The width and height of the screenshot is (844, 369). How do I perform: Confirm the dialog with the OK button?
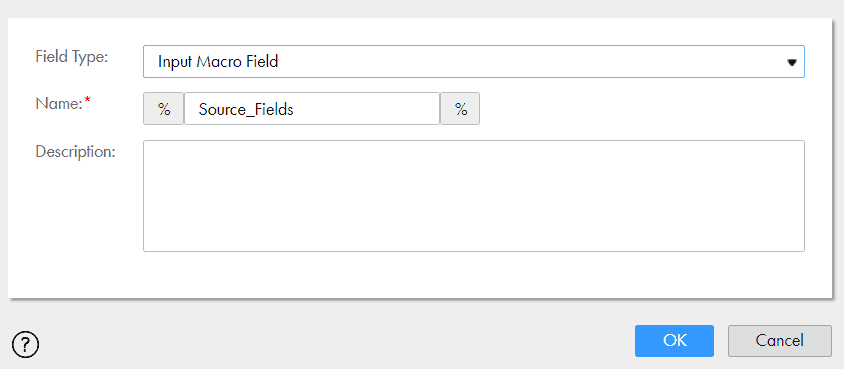click(674, 340)
